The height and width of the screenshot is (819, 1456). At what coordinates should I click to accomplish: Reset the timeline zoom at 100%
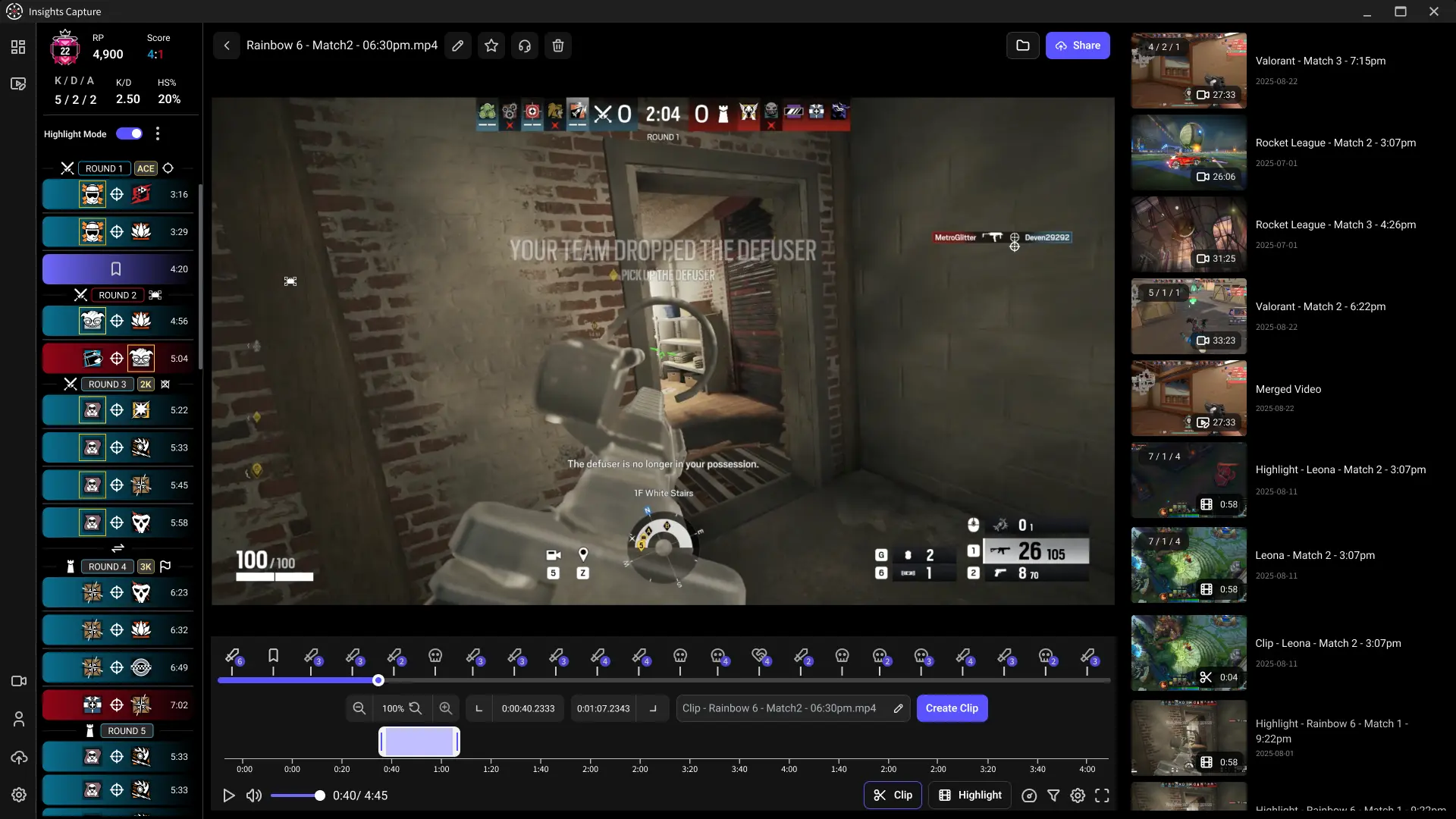(402, 708)
